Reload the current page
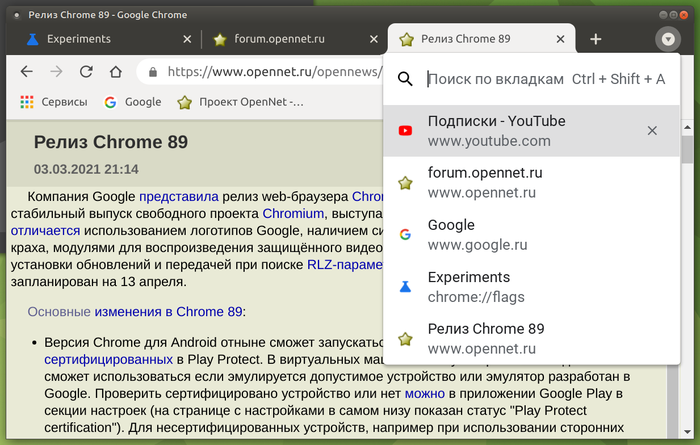Image resolution: width=700 pixels, height=445 pixels. click(x=86, y=71)
